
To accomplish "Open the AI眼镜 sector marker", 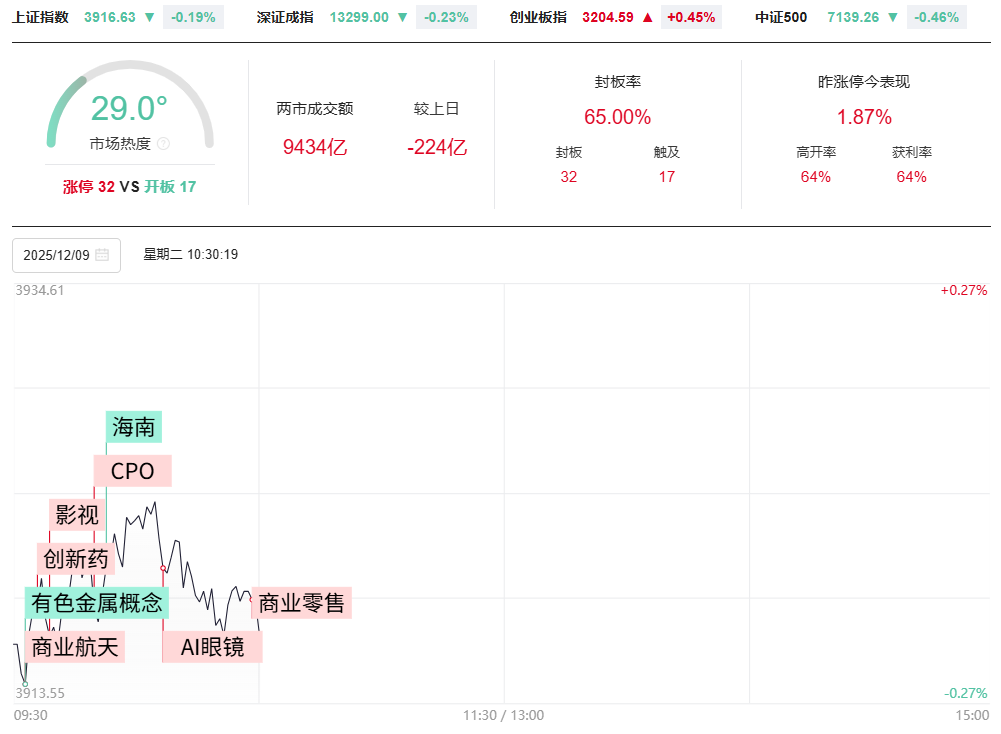I will point(212,647).
